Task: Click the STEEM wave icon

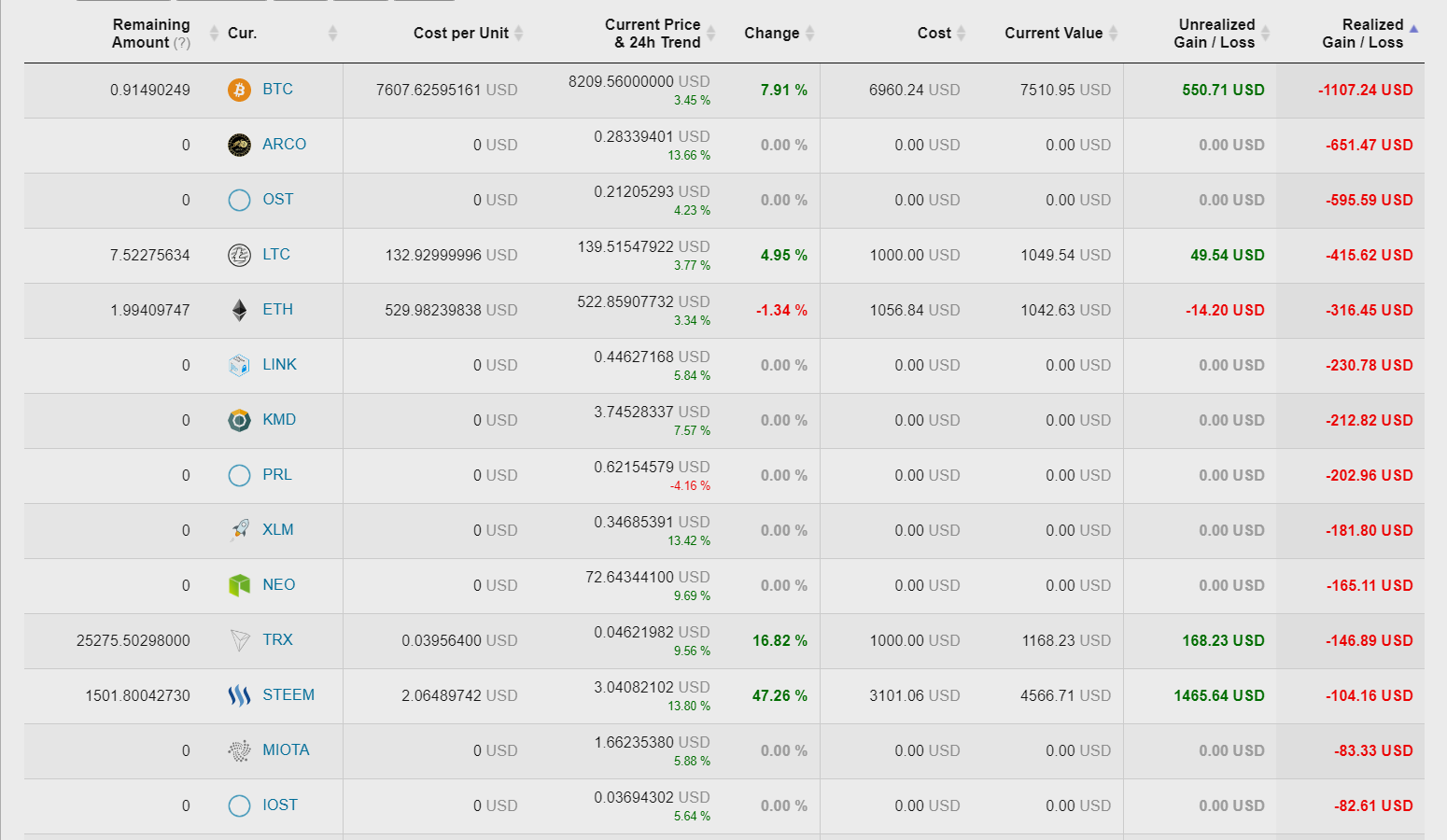Action: click(x=239, y=695)
